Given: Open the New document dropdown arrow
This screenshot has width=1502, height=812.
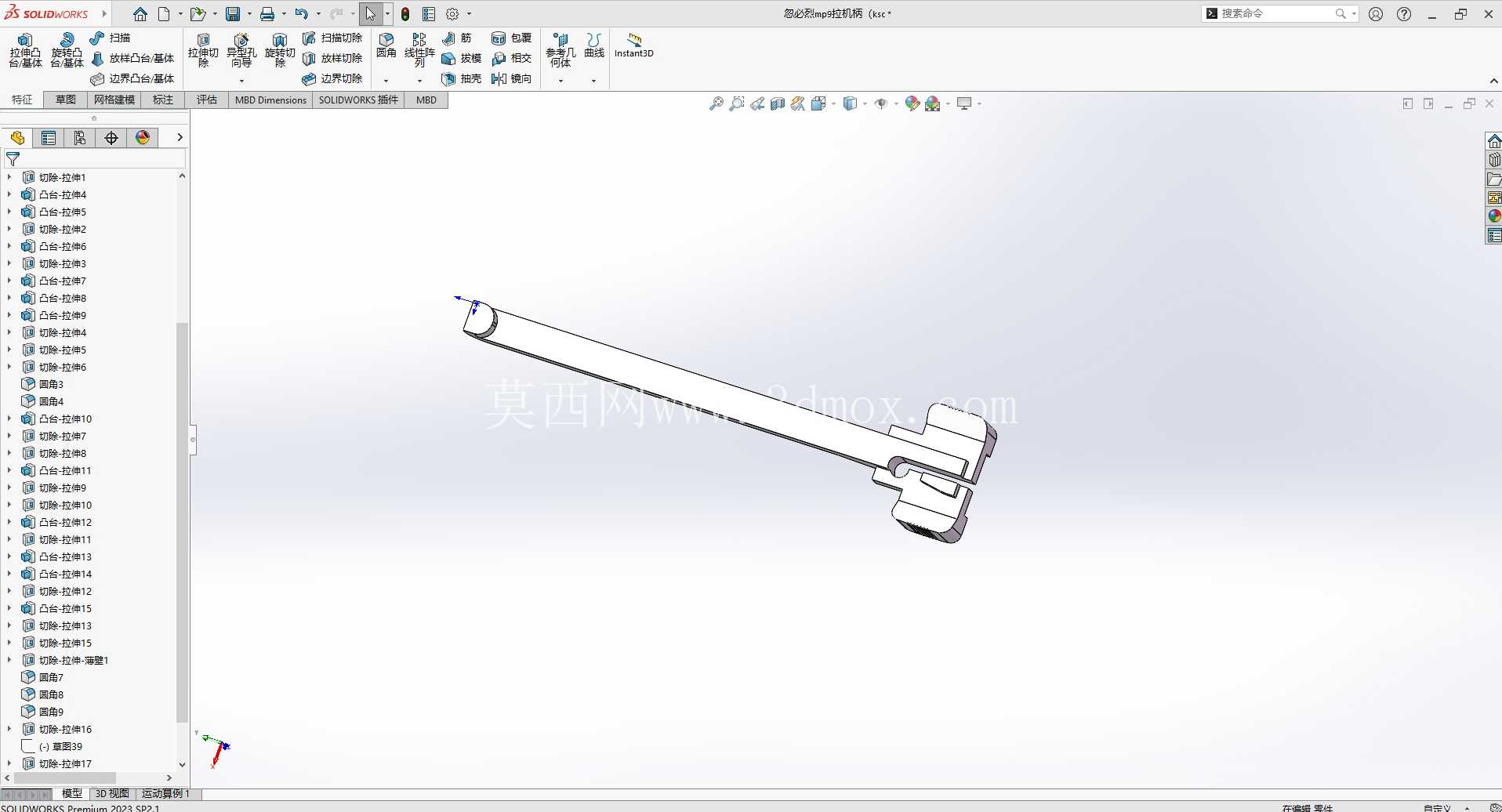Looking at the screenshot, I should point(180,14).
